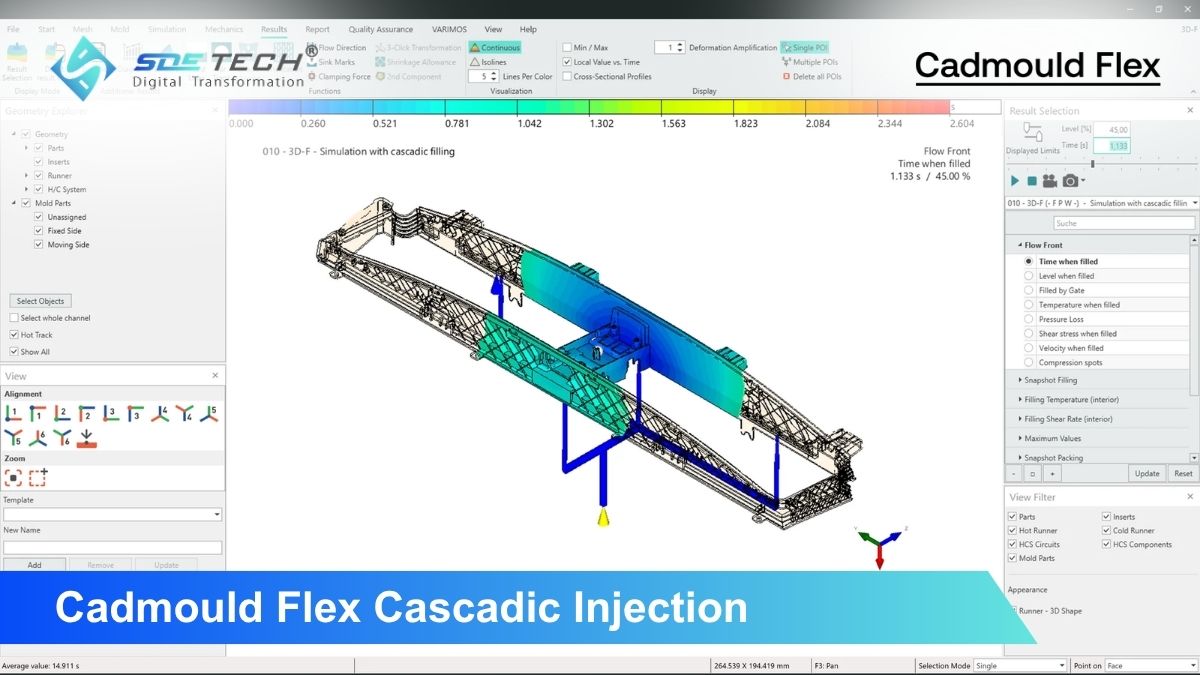1200x675 pixels.
Task: Click the Sink Marks function icon
Action: click(x=312, y=62)
